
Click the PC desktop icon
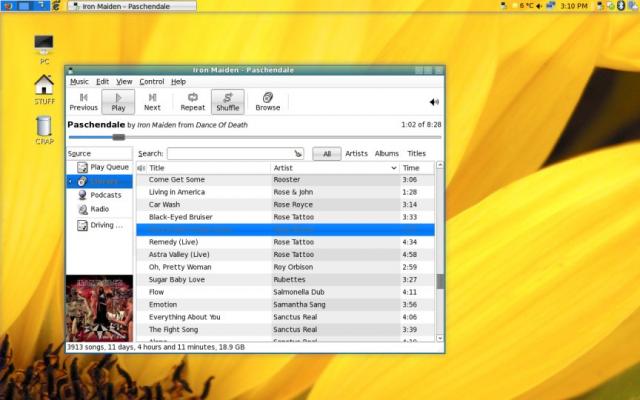coord(44,50)
